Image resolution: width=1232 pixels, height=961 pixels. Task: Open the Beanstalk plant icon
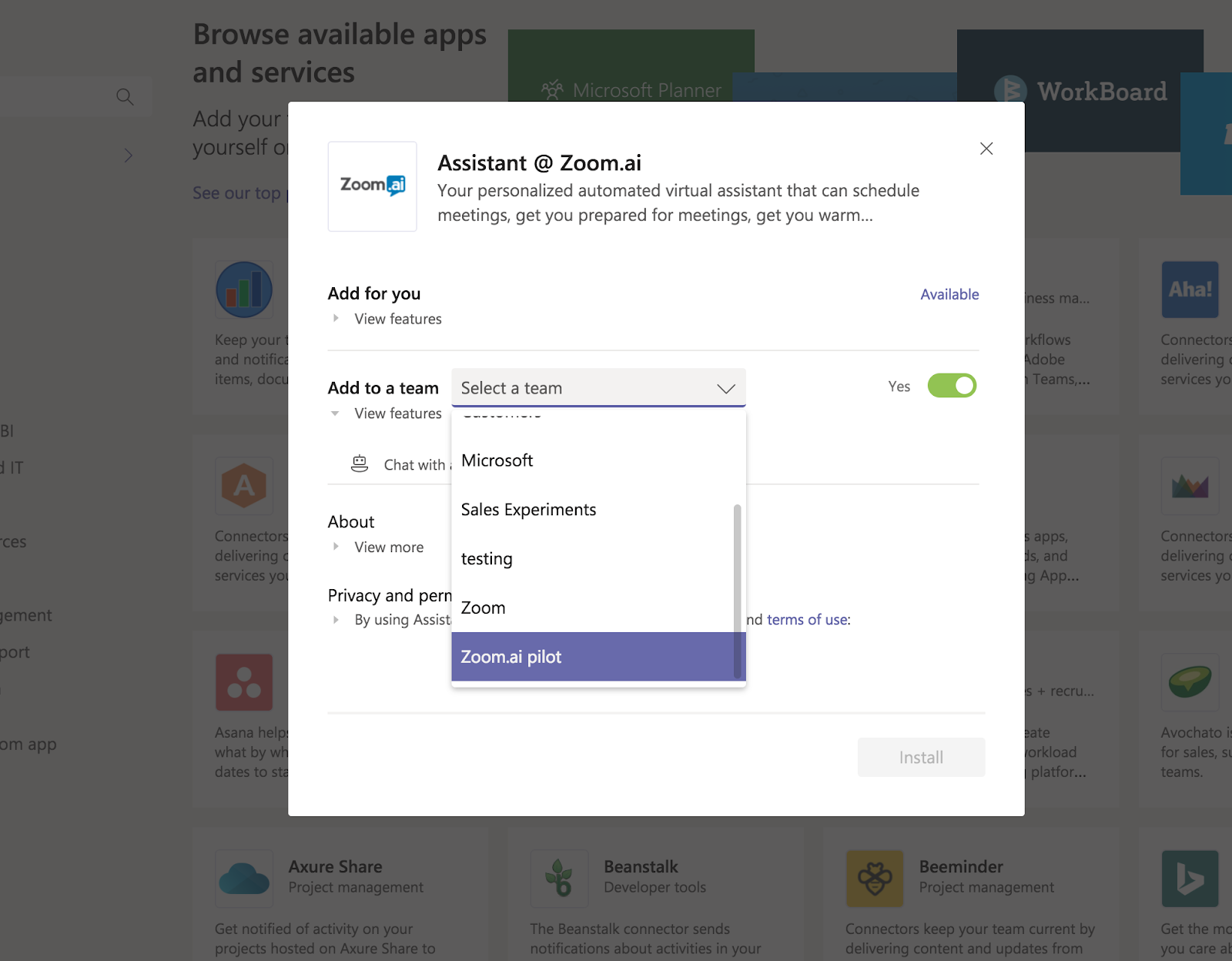tap(559, 879)
